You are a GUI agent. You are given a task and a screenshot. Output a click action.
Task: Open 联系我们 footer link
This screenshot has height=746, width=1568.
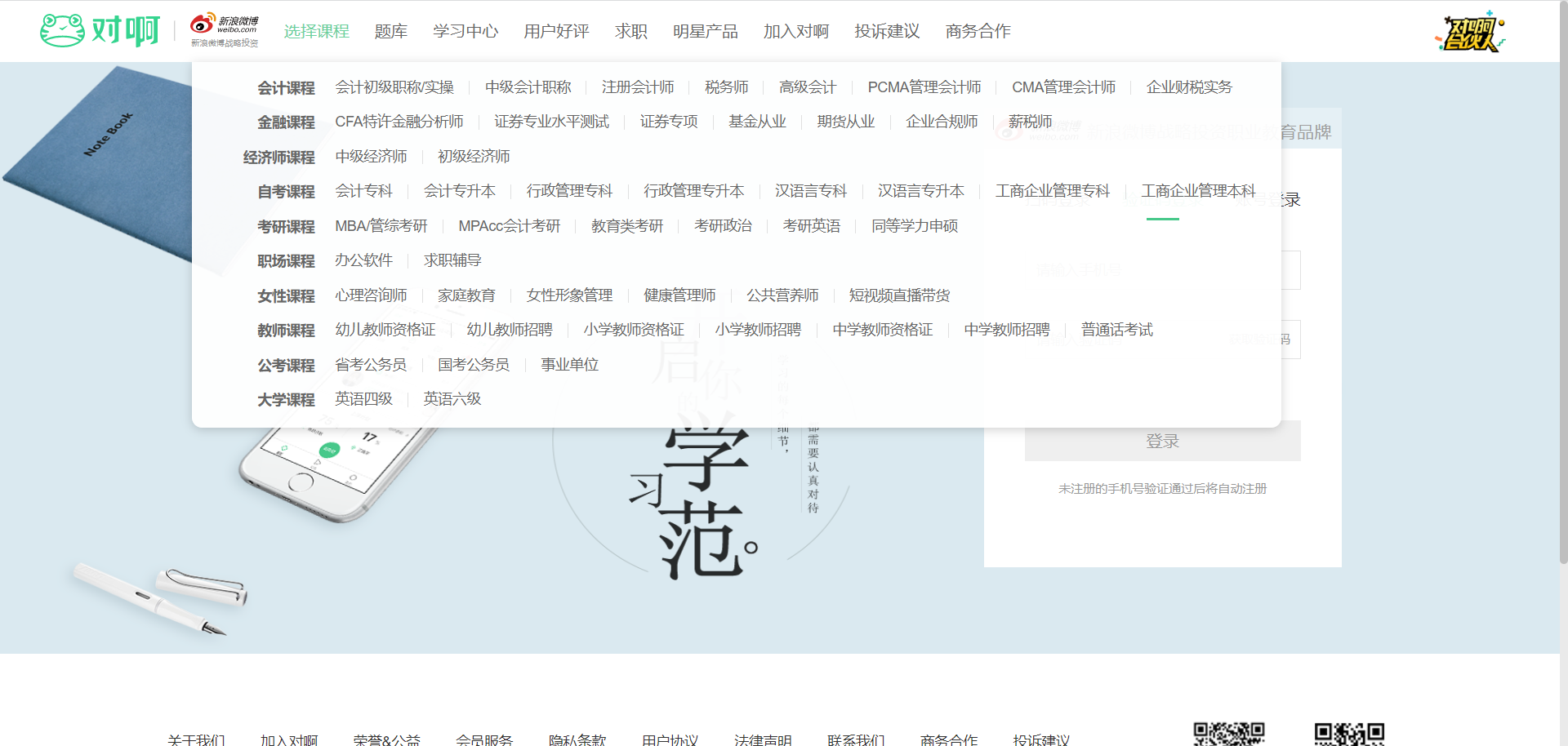click(x=856, y=740)
